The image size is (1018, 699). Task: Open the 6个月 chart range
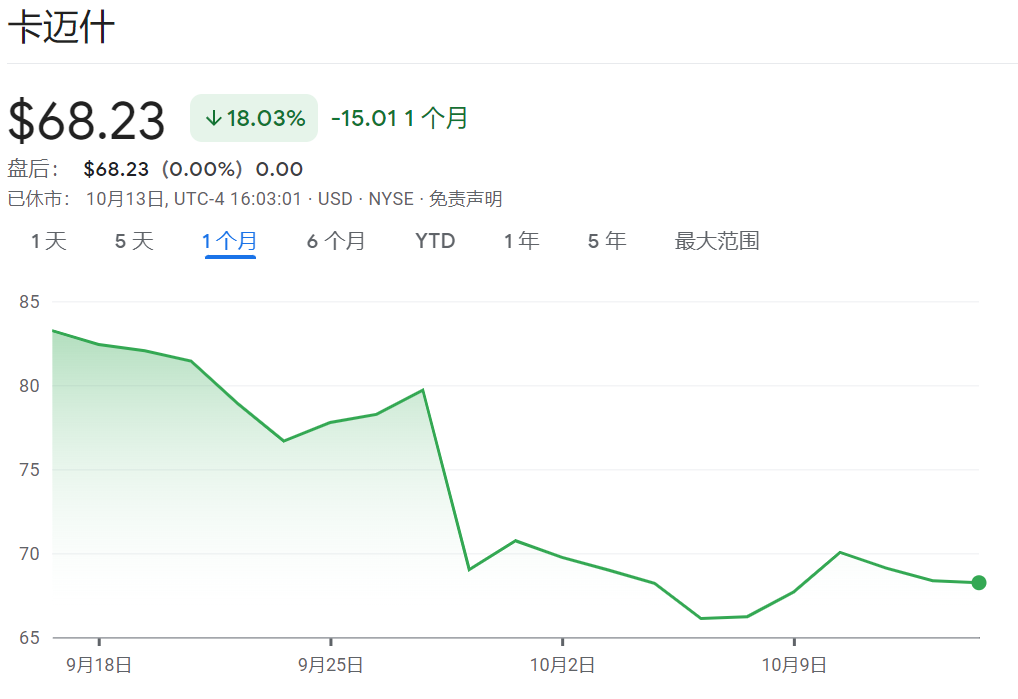click(x=336, y=241)
